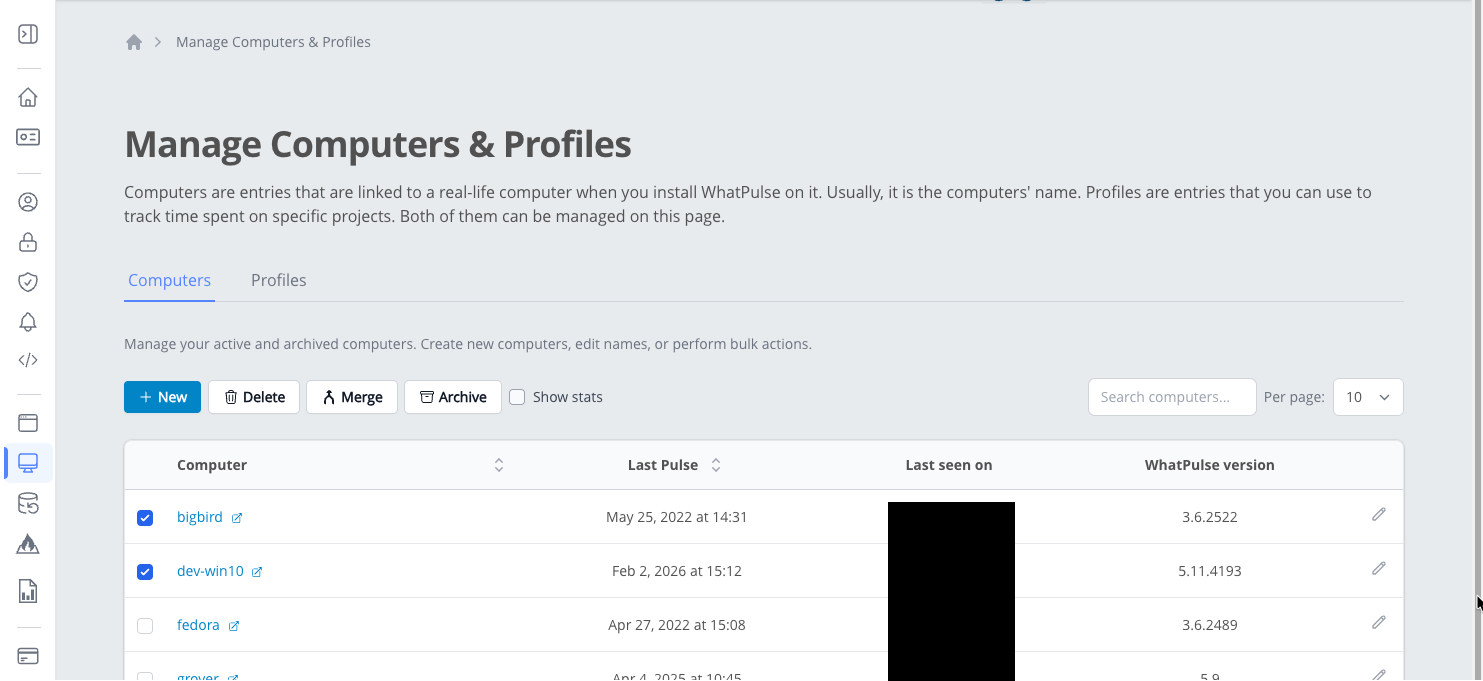
Task: Open the Per page dropdown
Action: (x=1367, y=397)
